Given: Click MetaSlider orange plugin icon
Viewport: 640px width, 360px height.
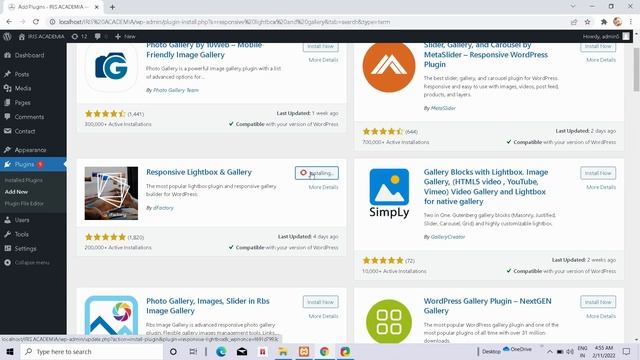Looking at the screenshot, I should [x=389, y=66].
